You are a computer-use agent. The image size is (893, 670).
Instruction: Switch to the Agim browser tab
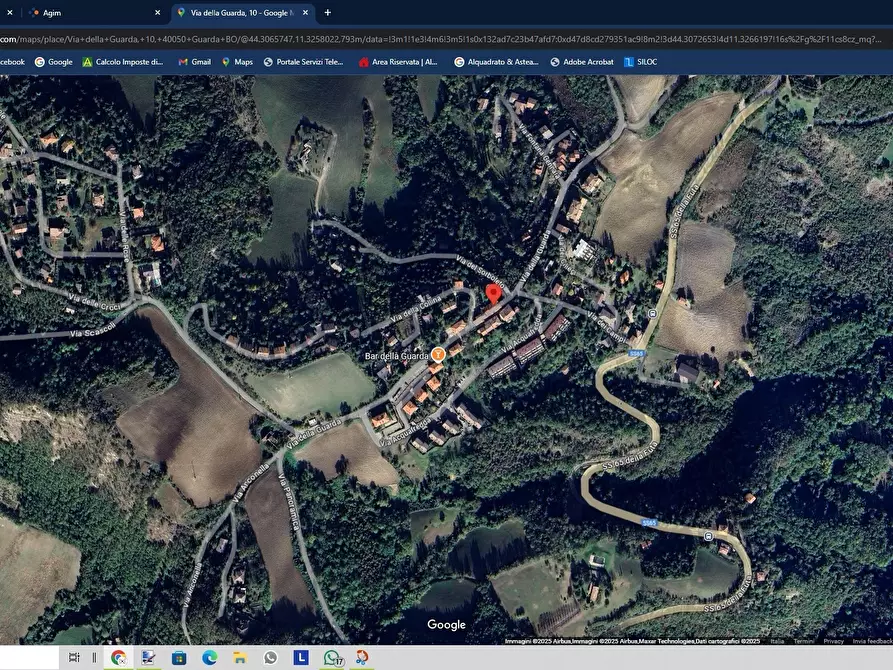click(x=90, y=13)
